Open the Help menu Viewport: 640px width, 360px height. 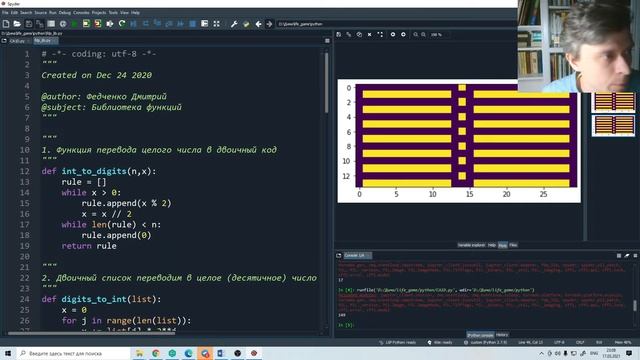click(x=136, y=13)
